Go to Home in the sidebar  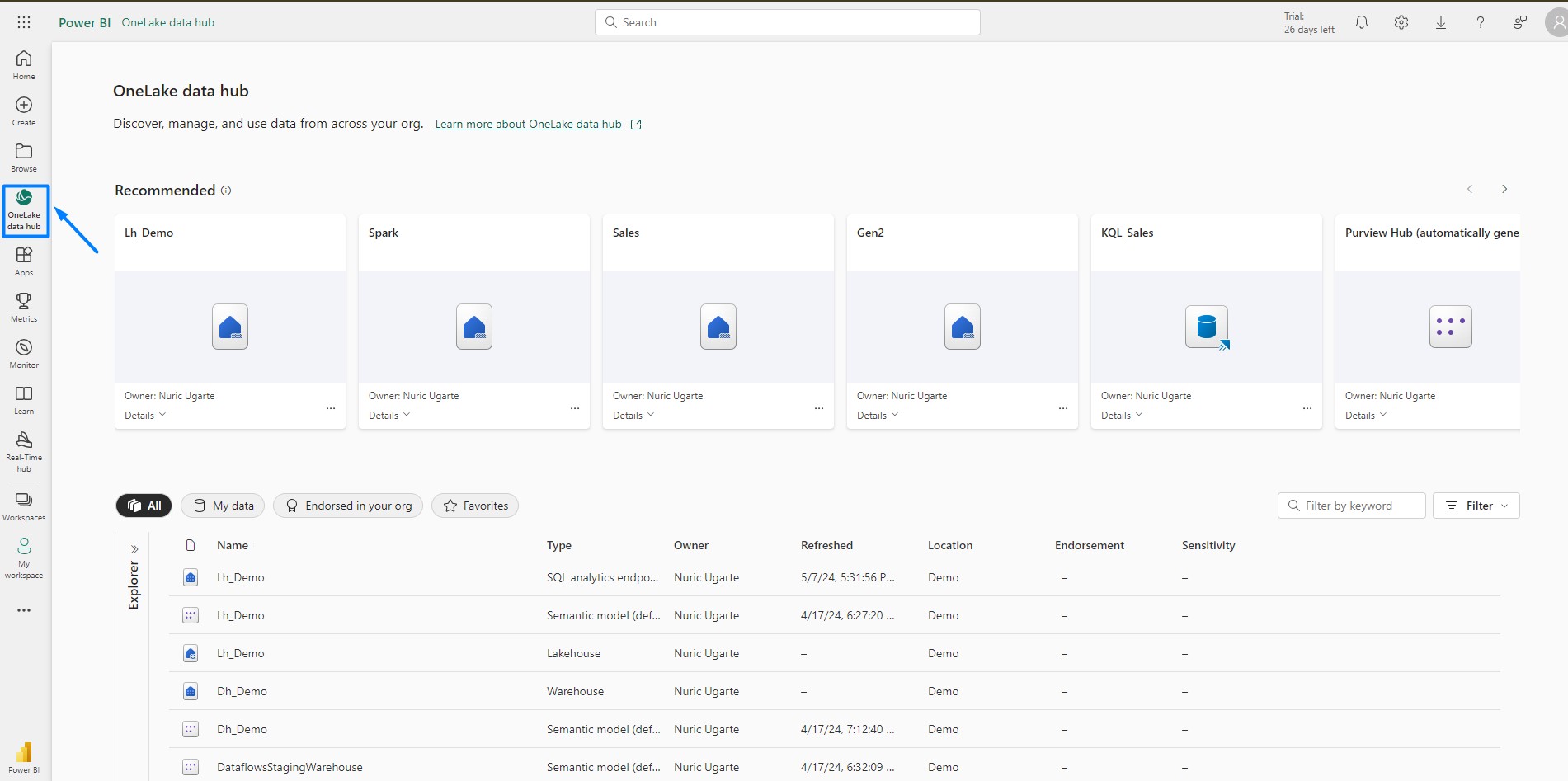[24, 65]
